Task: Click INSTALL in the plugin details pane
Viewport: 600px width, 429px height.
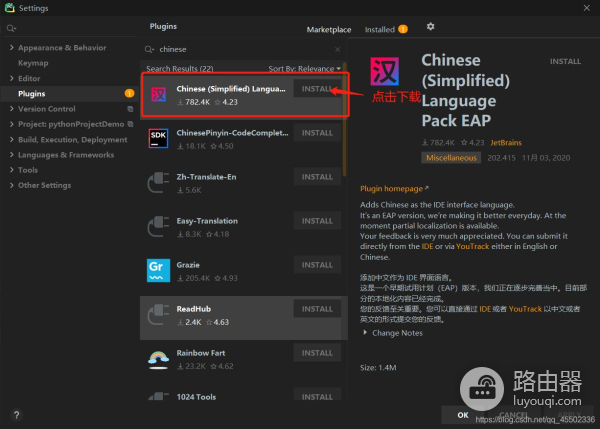Action: (x=565, y=61)
